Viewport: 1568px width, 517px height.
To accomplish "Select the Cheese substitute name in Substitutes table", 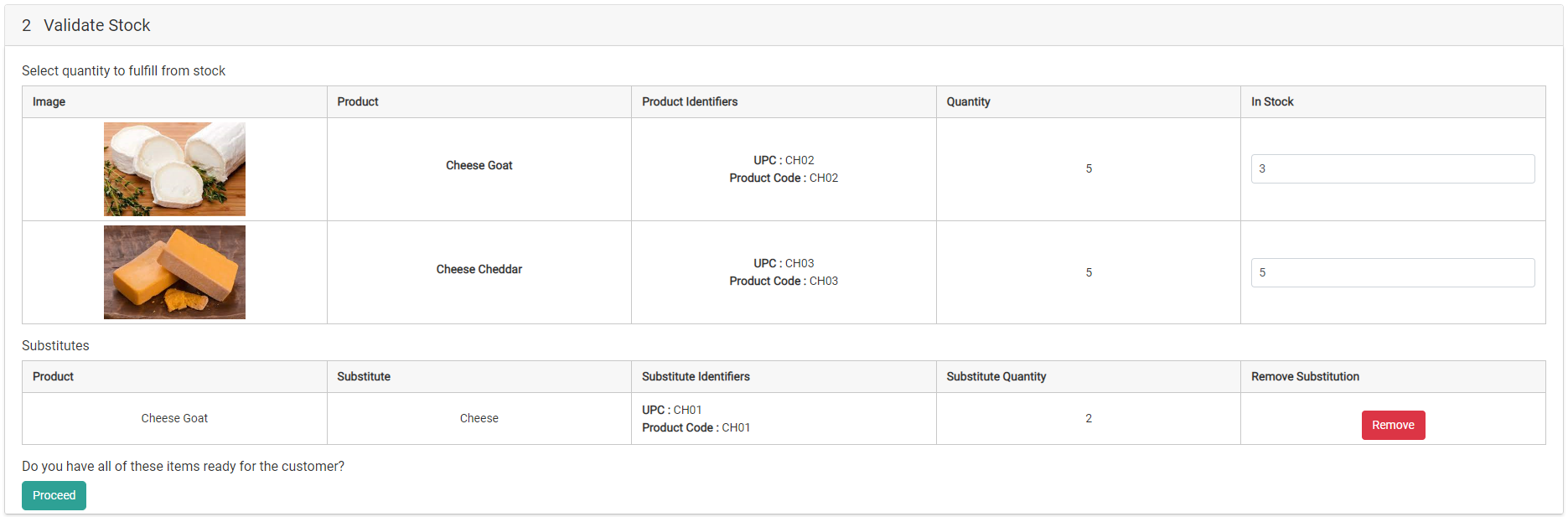I will point(479,417).
